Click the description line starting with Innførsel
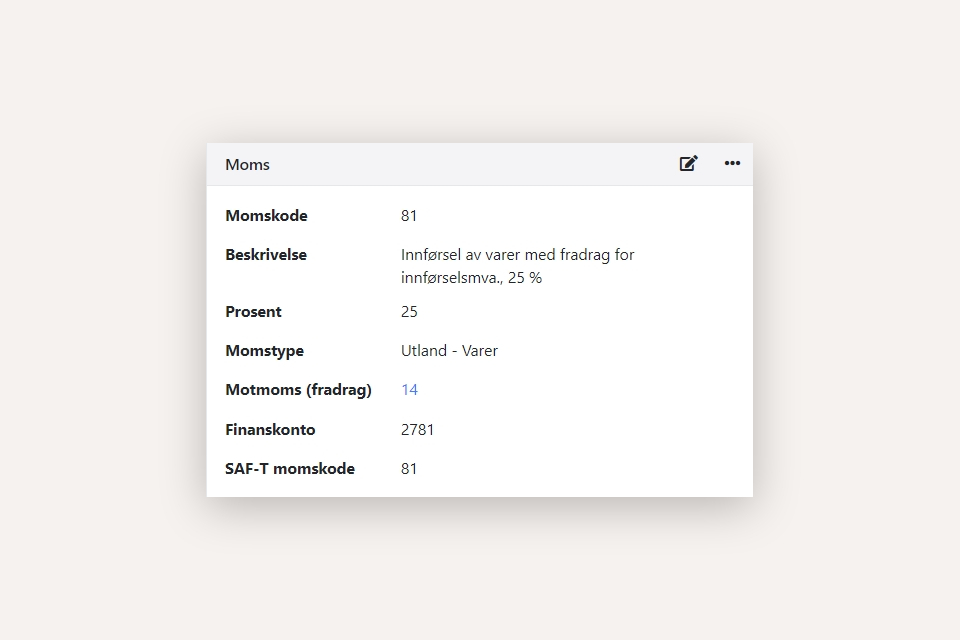Viewport: 960px width, 640px height. point(517,255)
